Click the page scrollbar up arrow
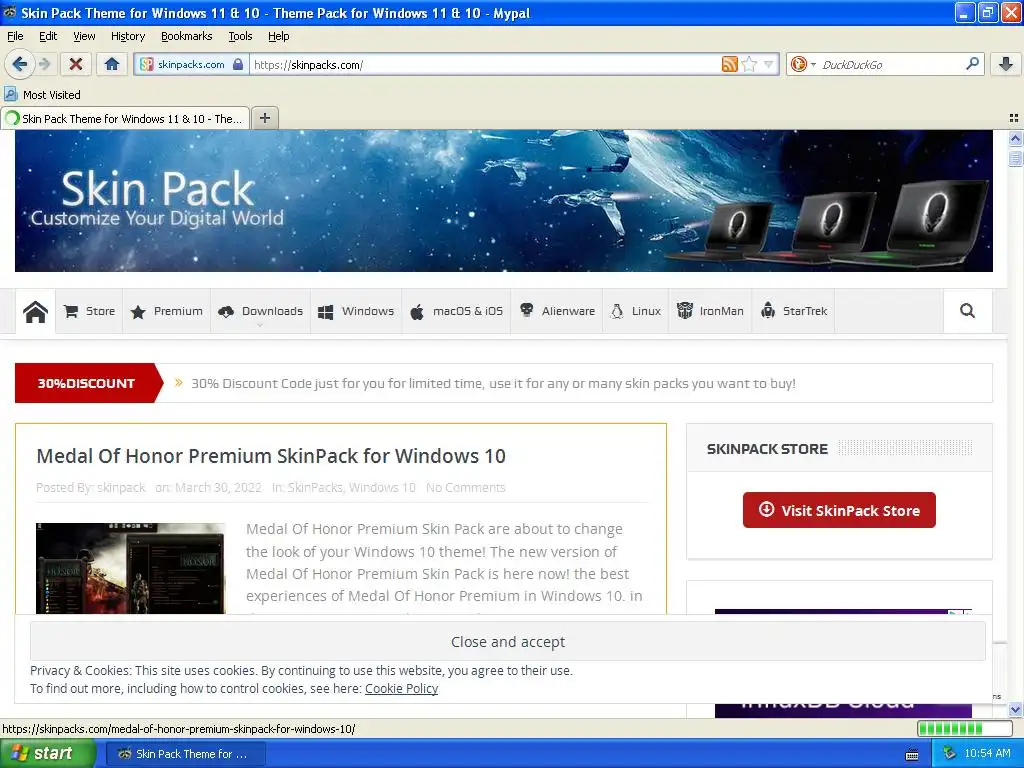Image resolution: width=1024 pixels, height=768 pixels. 1015,138
